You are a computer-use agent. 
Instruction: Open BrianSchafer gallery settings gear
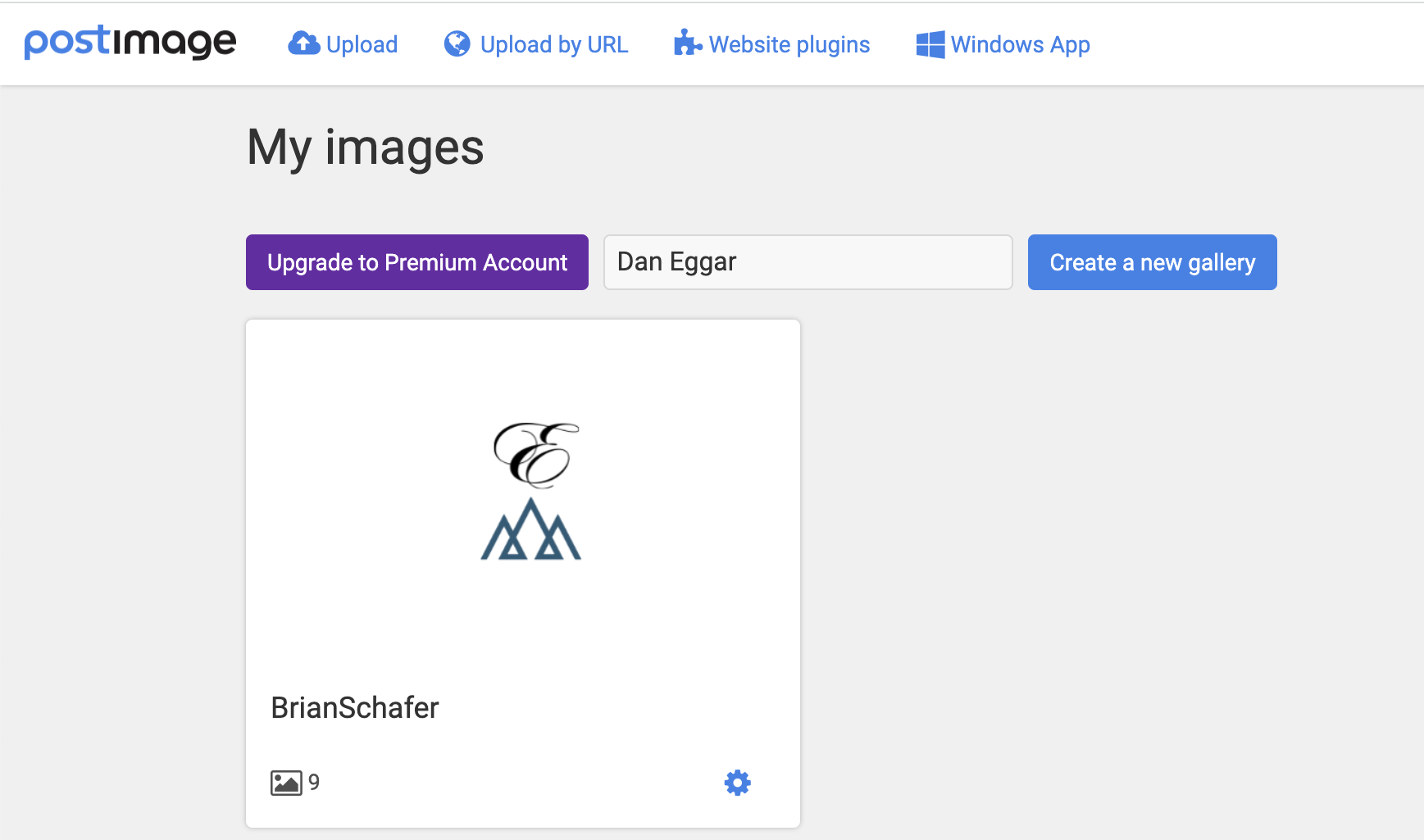tap(737, 783)
